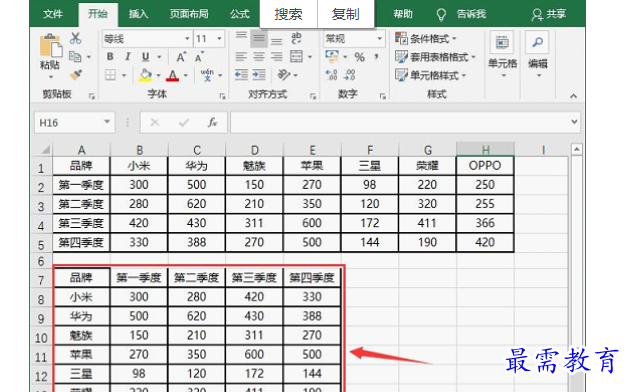Switch to the 帮助 tab
Viewport: 627px width, 392px height.
(x=403, y=14)
